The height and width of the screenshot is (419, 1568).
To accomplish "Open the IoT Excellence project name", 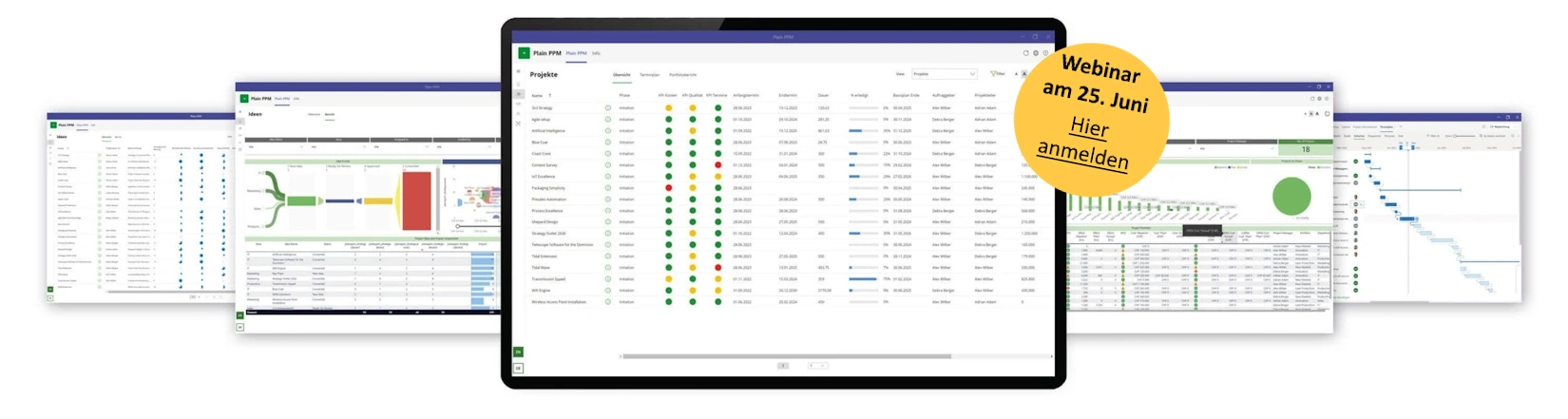I will [x=544, y=177].
